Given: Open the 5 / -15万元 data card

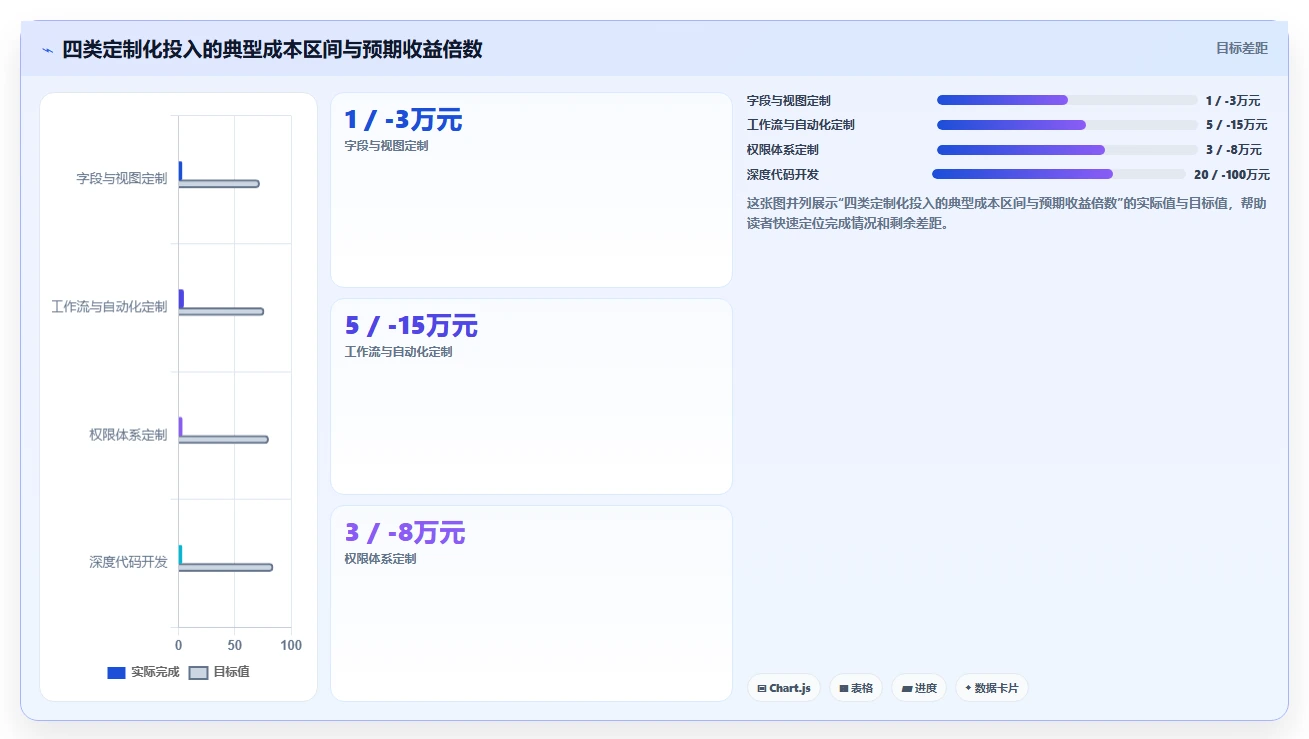Looking at the screenshot, I should pyautogui.click(x=531, y=396).
